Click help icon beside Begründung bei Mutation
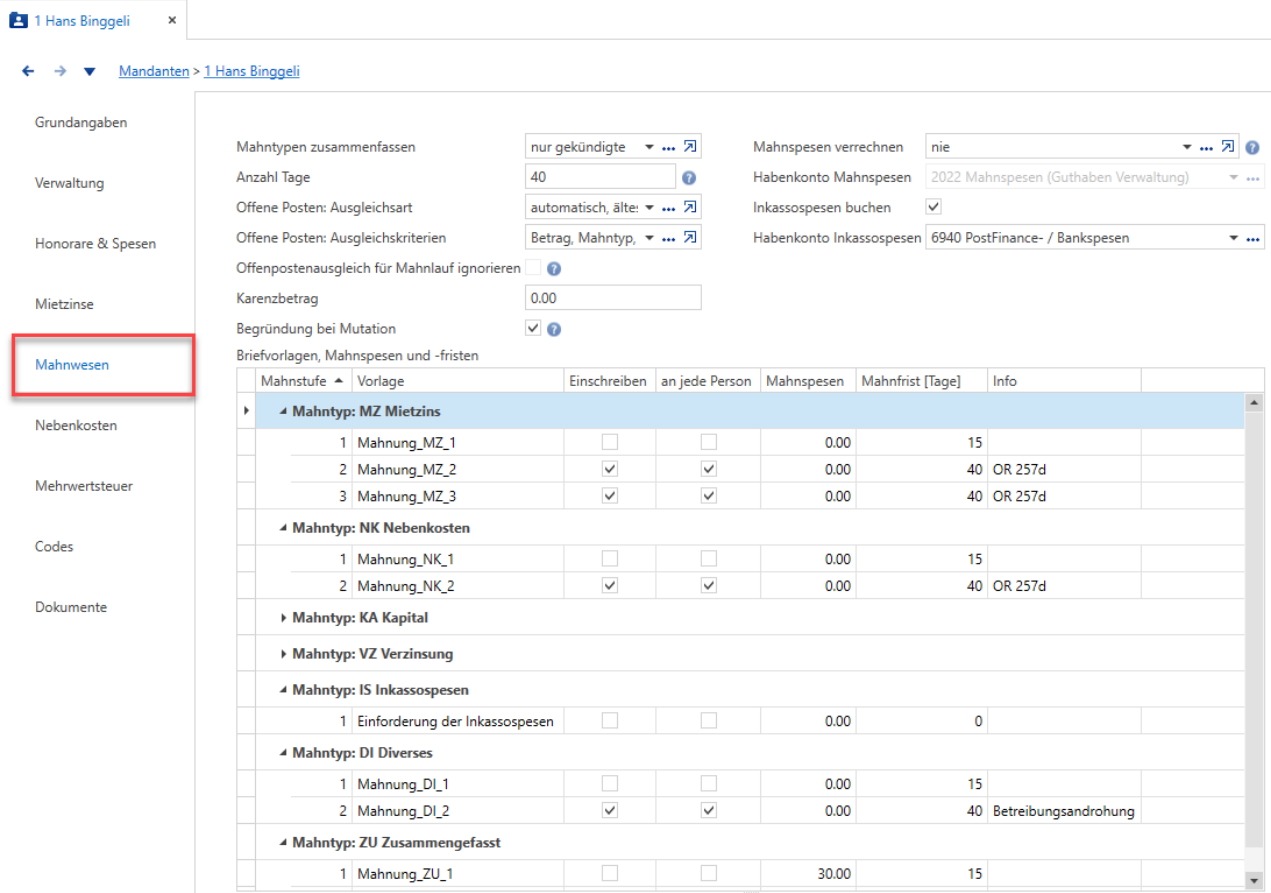 tap(554, 329)
